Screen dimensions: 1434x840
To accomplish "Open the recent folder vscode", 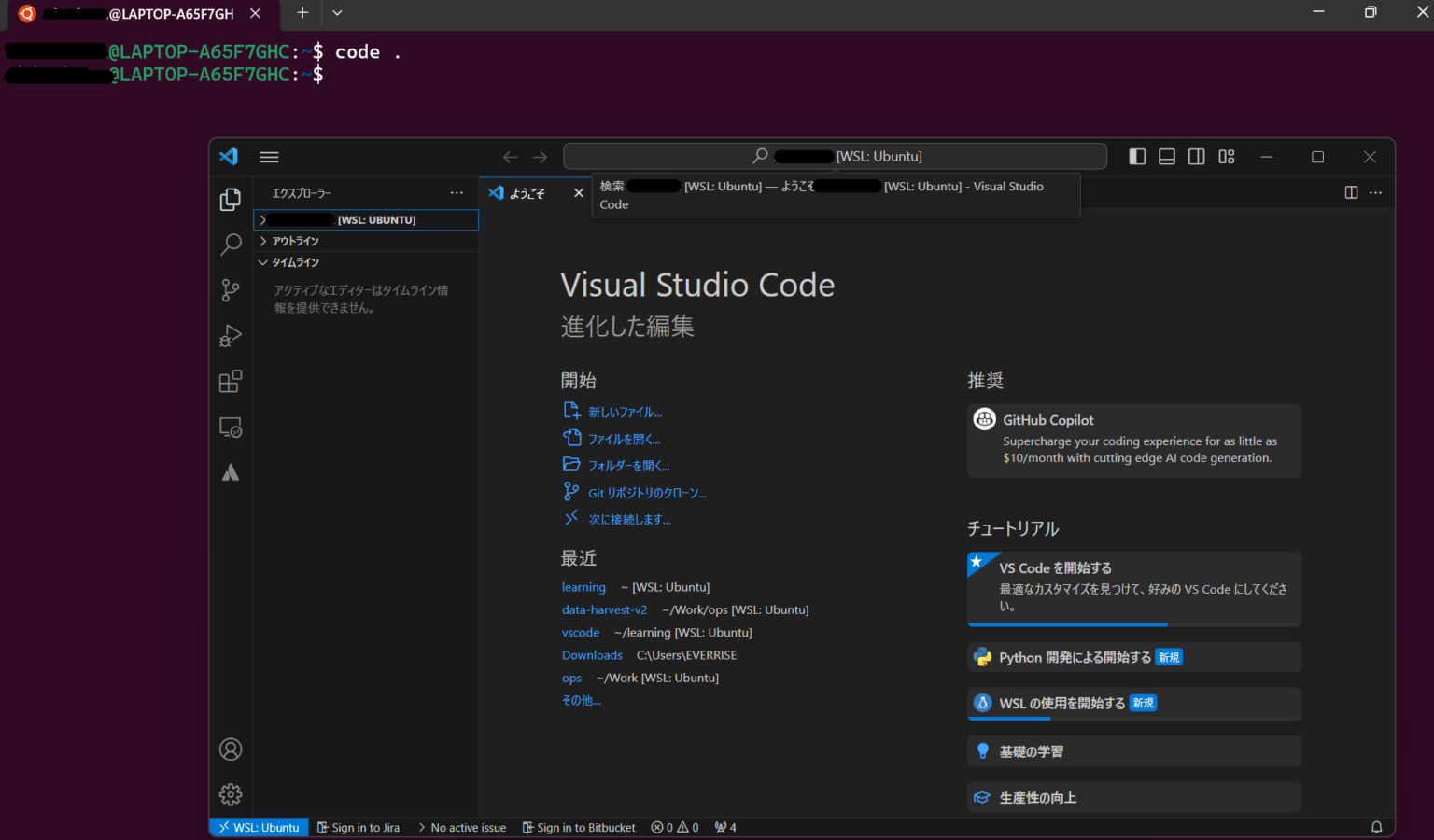I will pos(581,632).
